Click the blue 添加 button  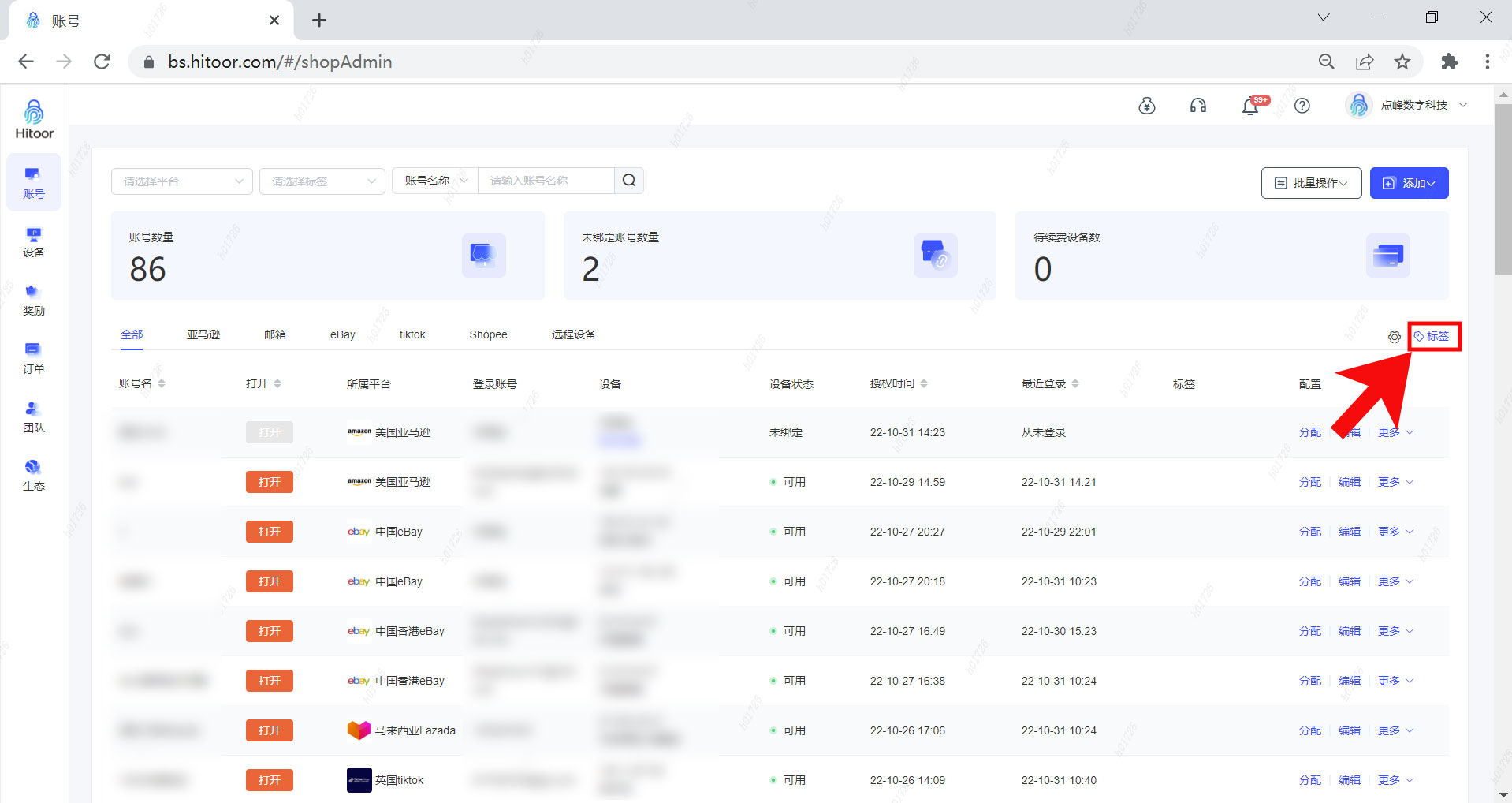(x=1409, y=183)
